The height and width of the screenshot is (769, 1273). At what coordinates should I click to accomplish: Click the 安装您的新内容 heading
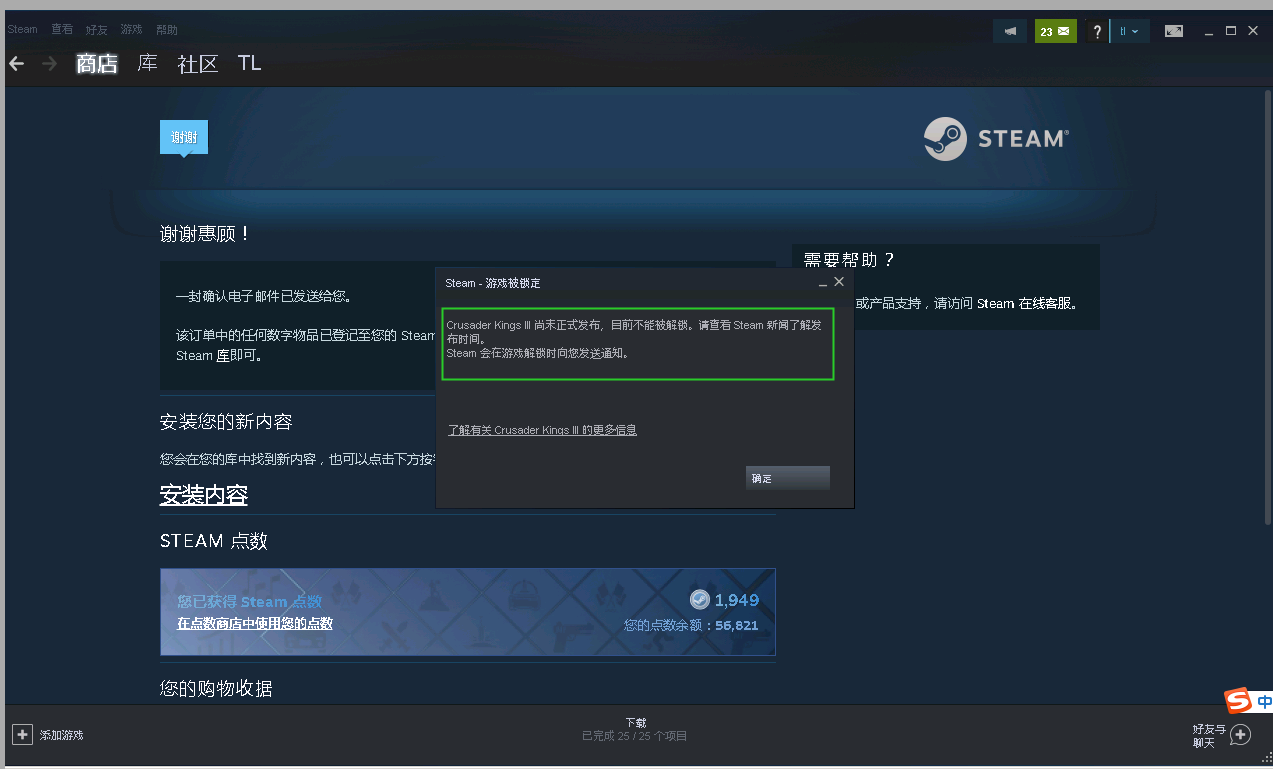[226, 422]
